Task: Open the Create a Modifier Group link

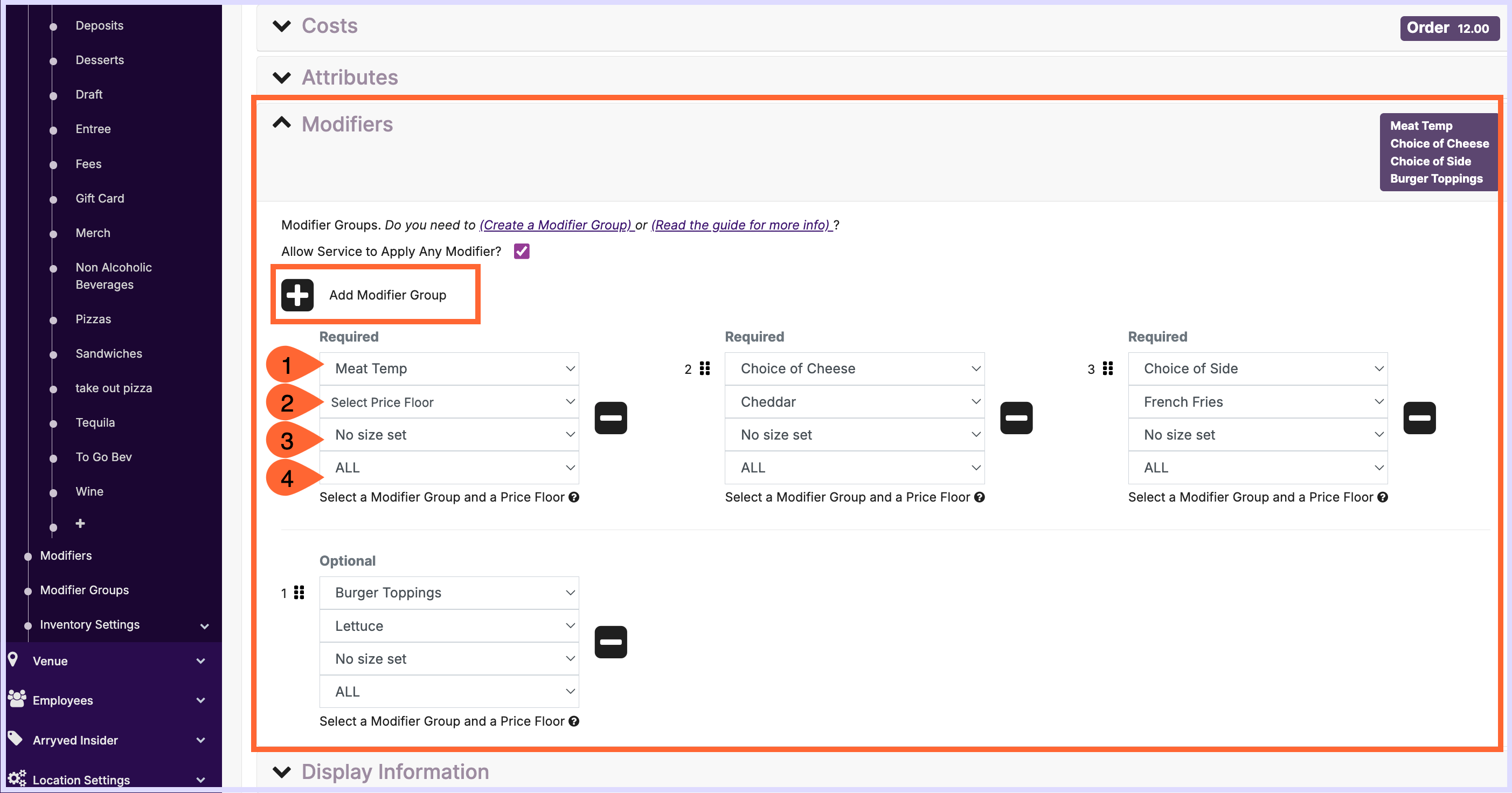Action: [x=556, y=225]
